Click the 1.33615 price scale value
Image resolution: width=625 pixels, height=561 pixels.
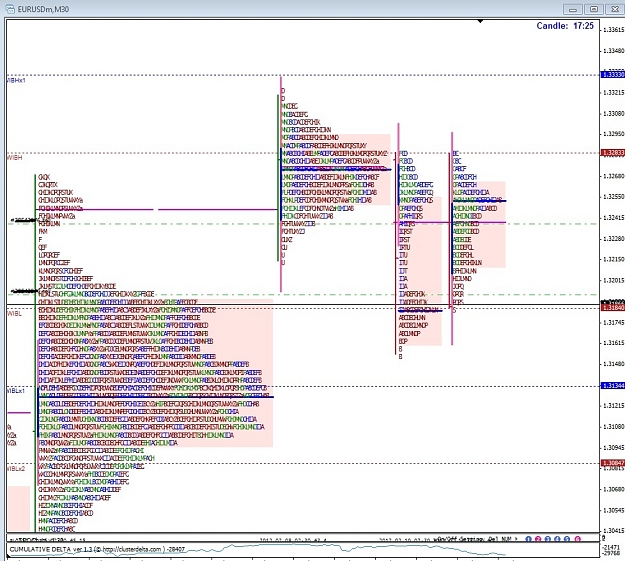[x=614, y=30]
